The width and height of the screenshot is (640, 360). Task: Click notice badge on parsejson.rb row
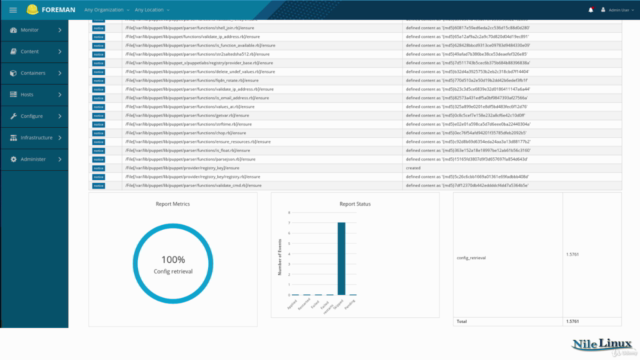98,160
